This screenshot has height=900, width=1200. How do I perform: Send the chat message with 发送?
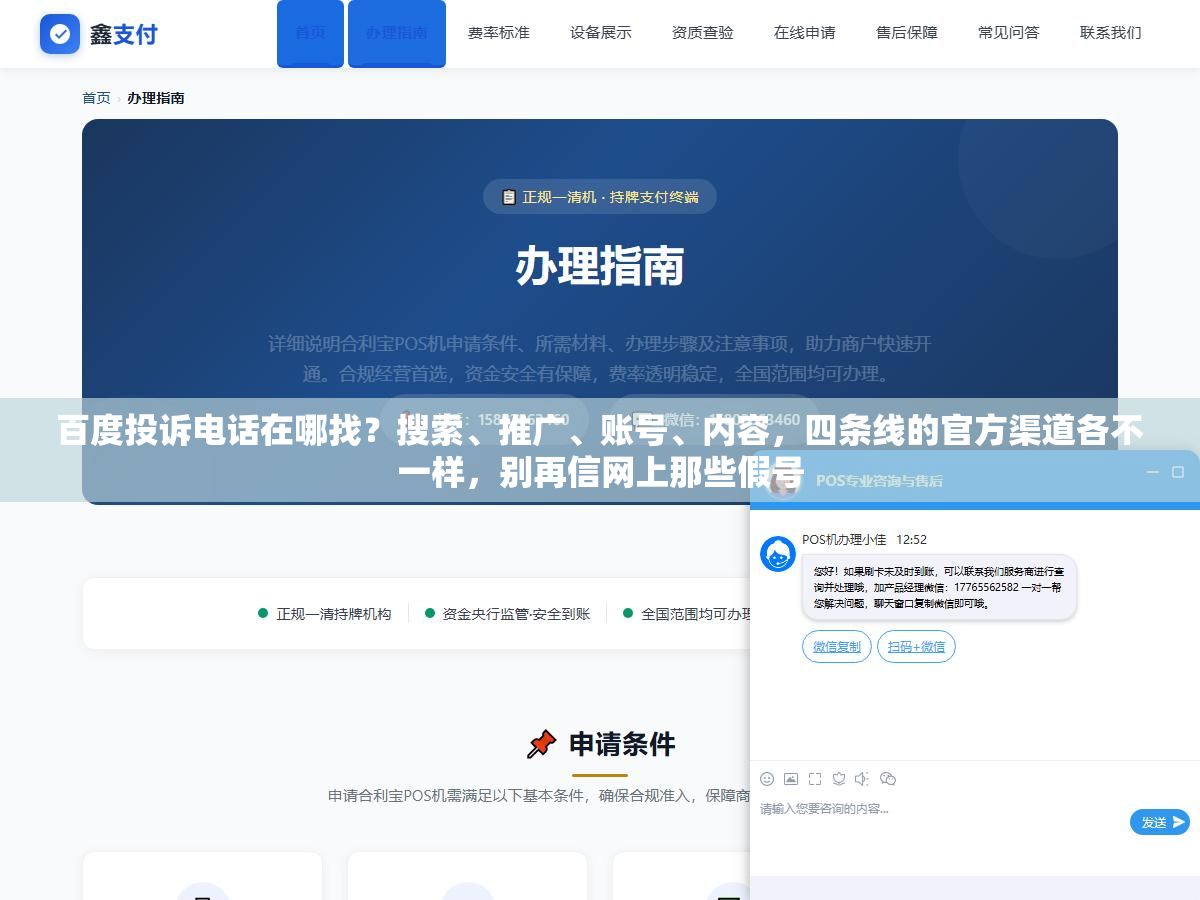point(1160,822)
